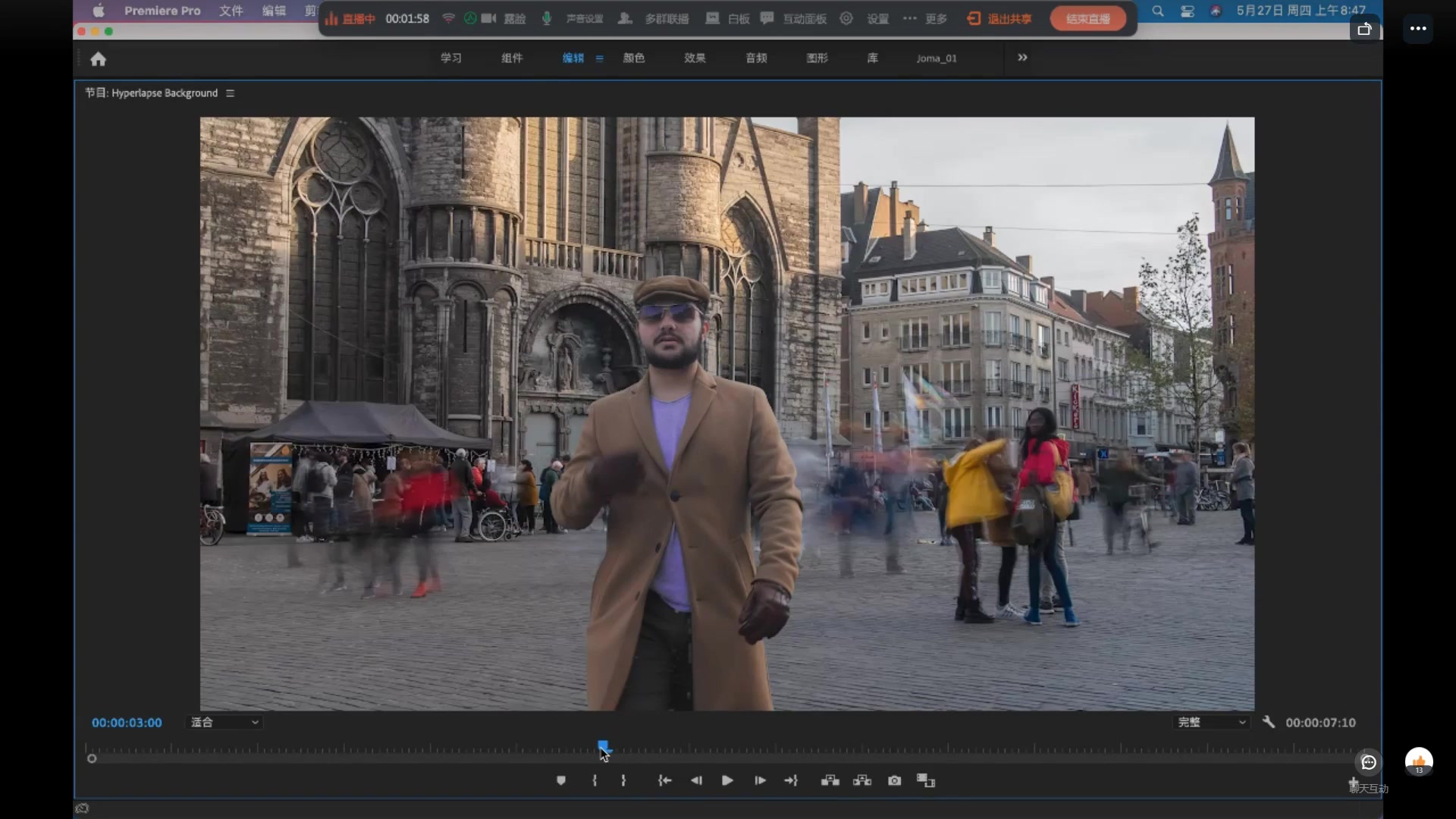Step back one frame
The width and height of the screenshot is (1456, 819).
click(x=696, y=780)
